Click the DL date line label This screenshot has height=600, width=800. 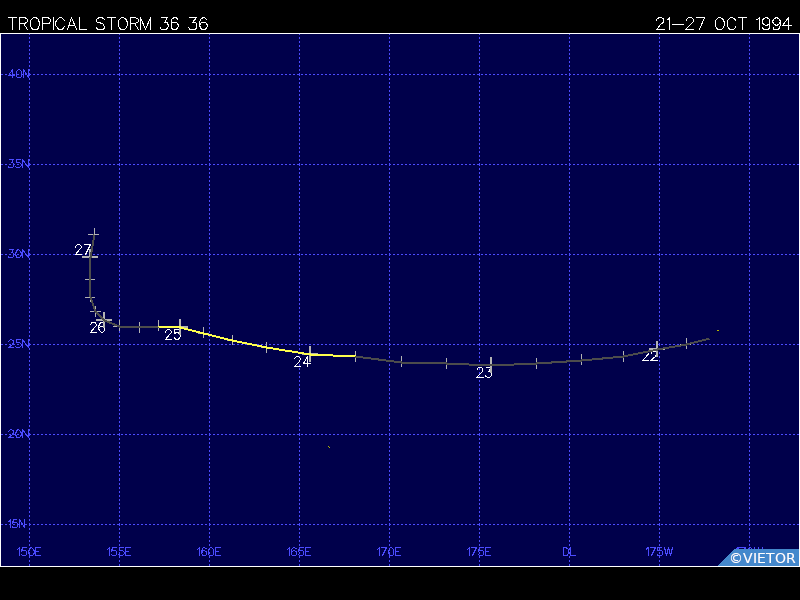(569, 552)
